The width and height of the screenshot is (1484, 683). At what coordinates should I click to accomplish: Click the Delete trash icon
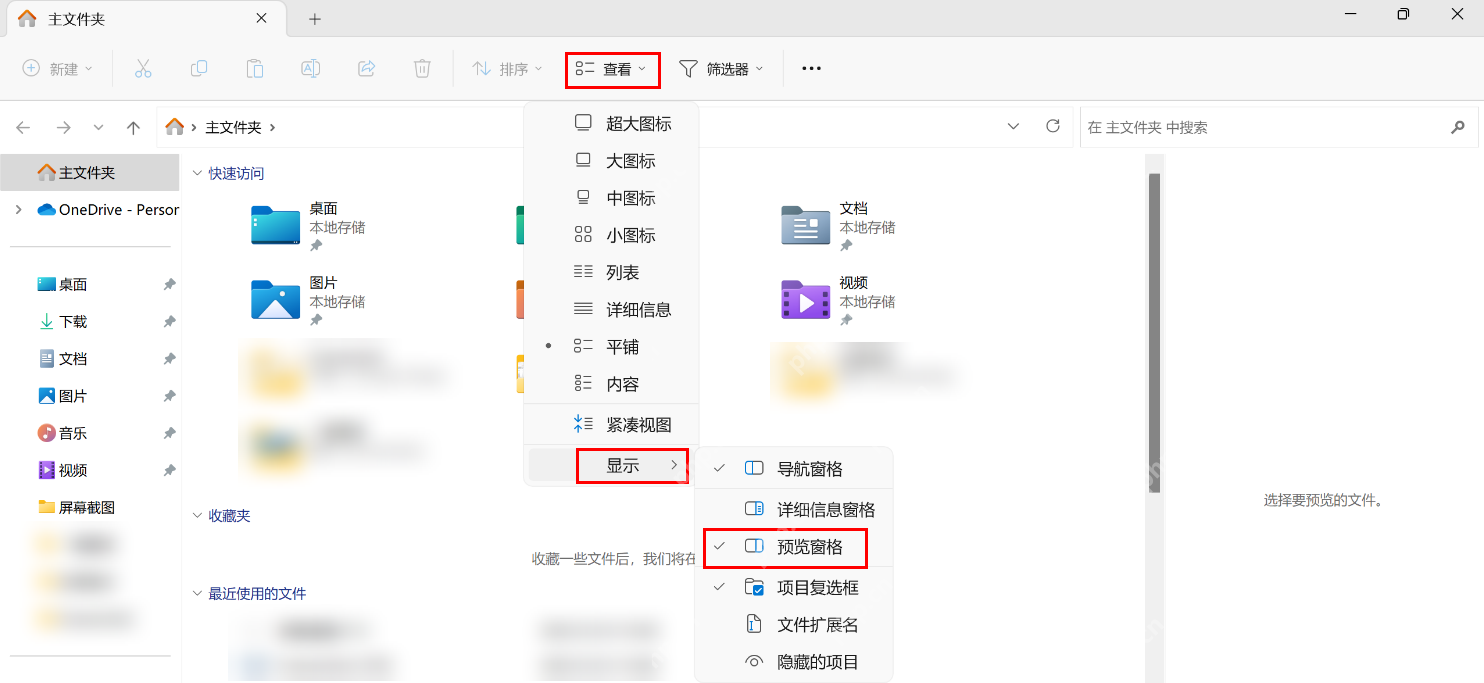tap(422, 68)
